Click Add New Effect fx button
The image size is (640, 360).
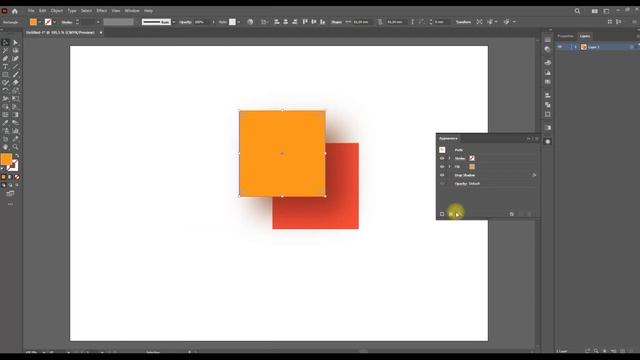tap(458, 214)
